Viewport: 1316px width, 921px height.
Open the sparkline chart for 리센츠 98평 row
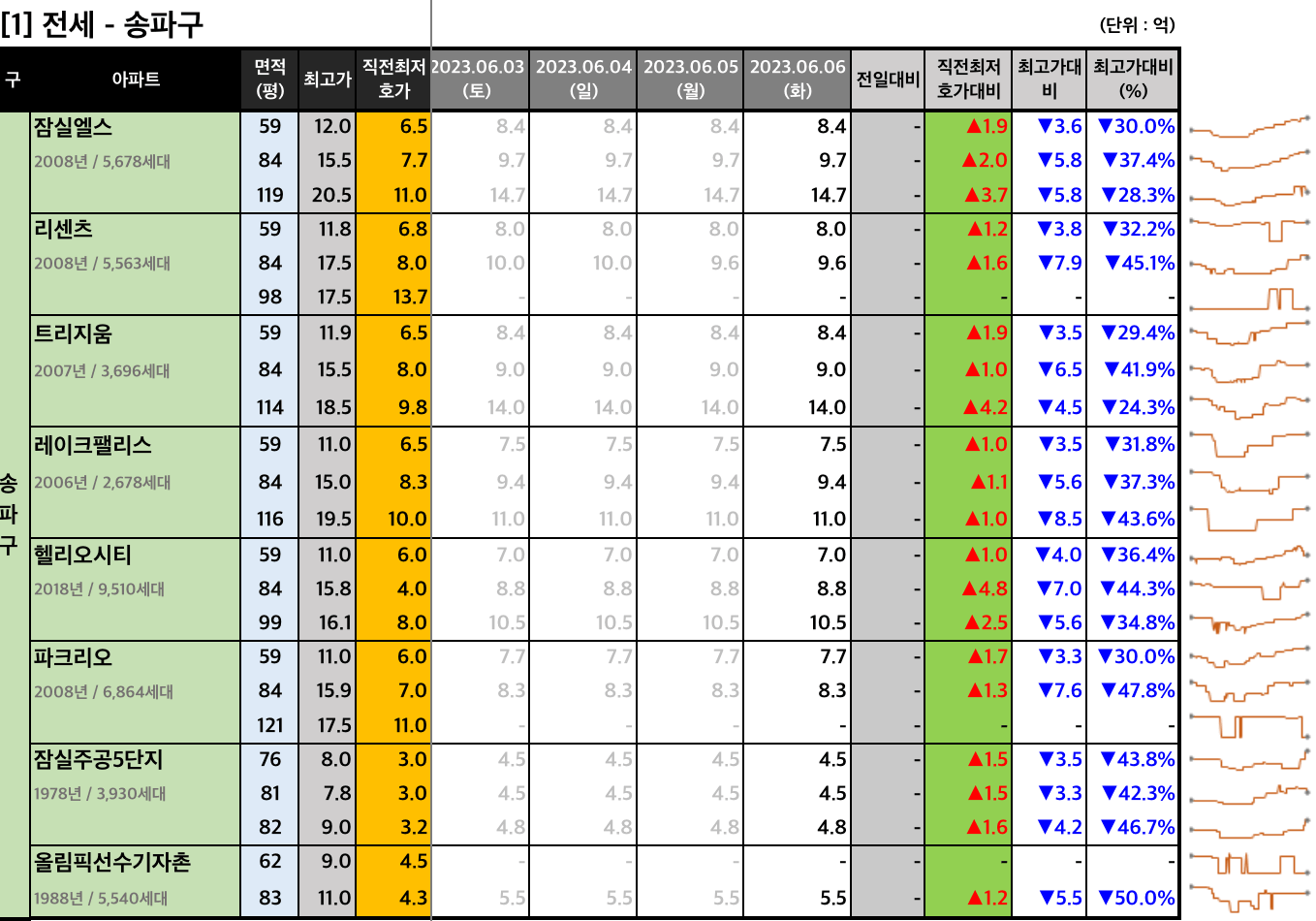[x=1249, y=298]
